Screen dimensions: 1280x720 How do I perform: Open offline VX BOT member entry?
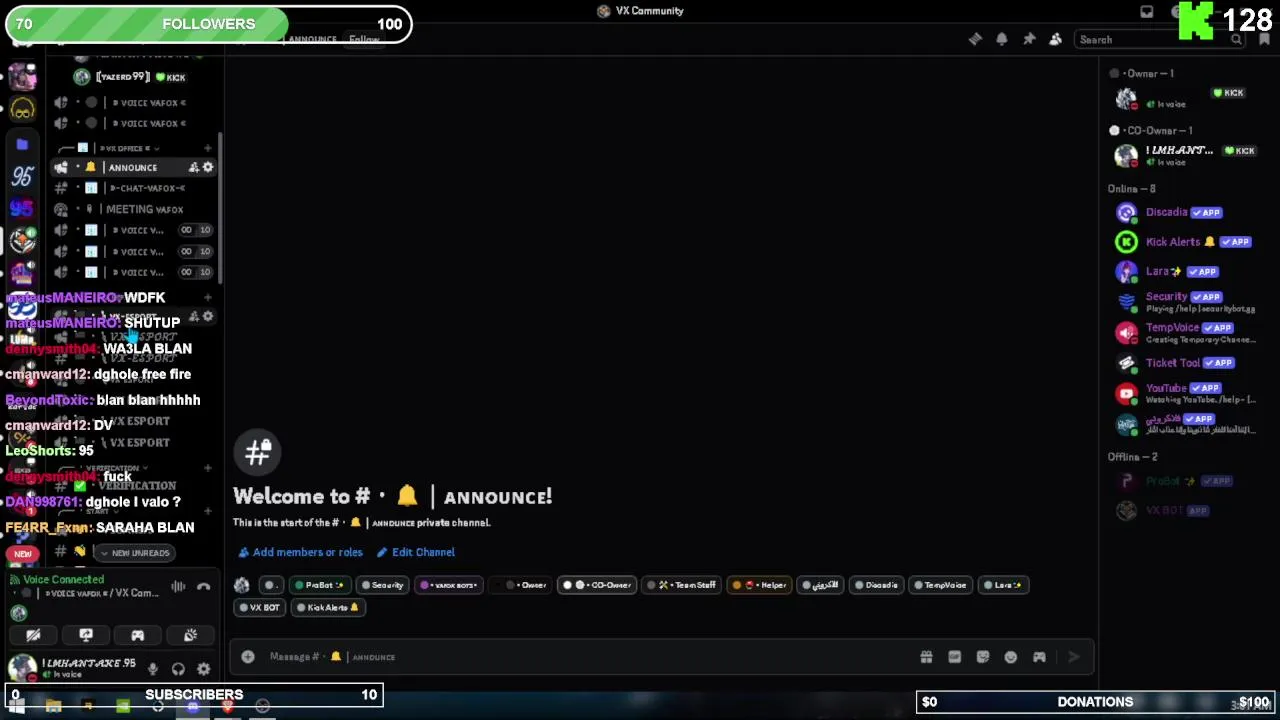pos(1185,510)
